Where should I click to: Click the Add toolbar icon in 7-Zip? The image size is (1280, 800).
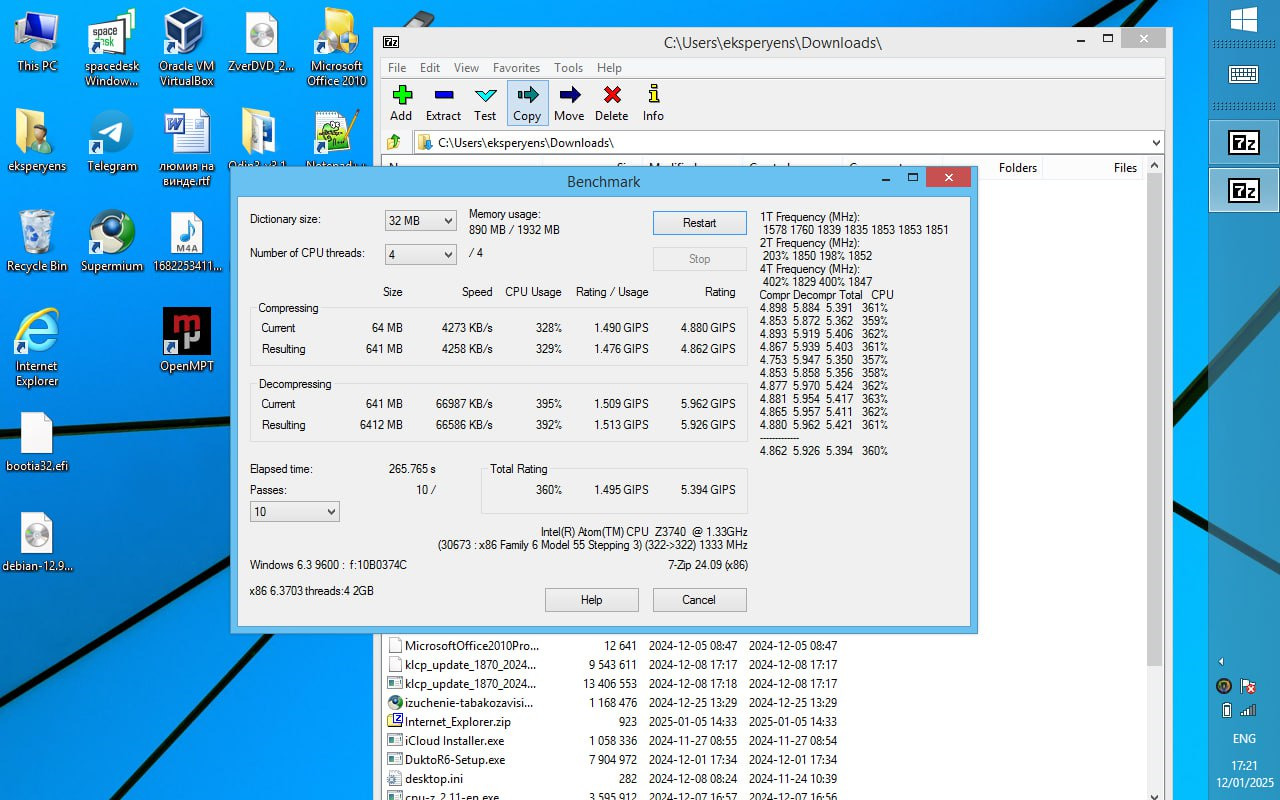pos(402,102)
